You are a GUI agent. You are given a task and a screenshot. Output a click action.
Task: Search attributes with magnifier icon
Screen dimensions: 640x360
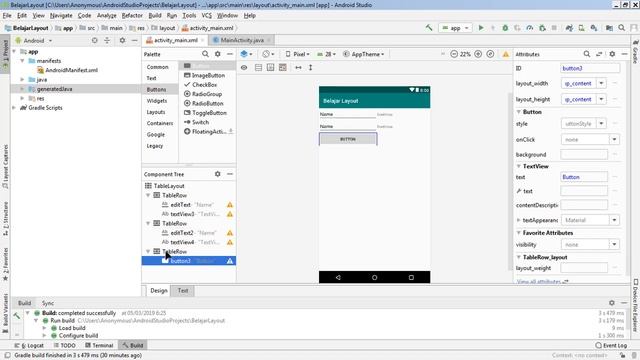click(587, 54)
